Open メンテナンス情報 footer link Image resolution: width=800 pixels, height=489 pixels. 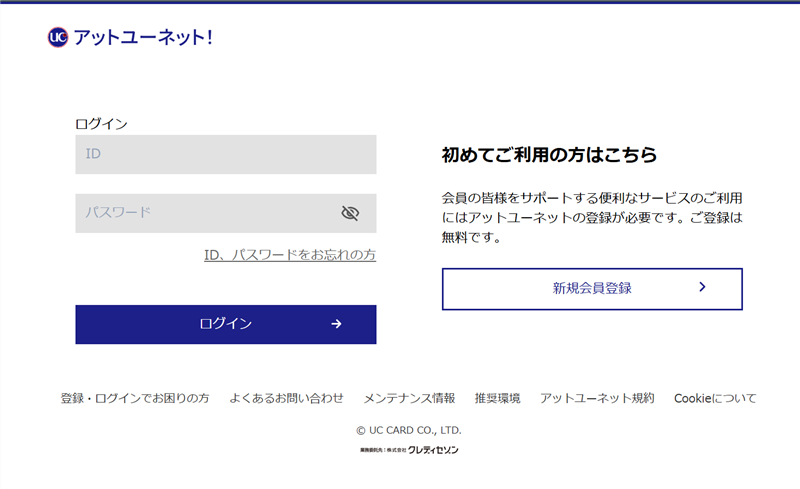click(409, 398)
